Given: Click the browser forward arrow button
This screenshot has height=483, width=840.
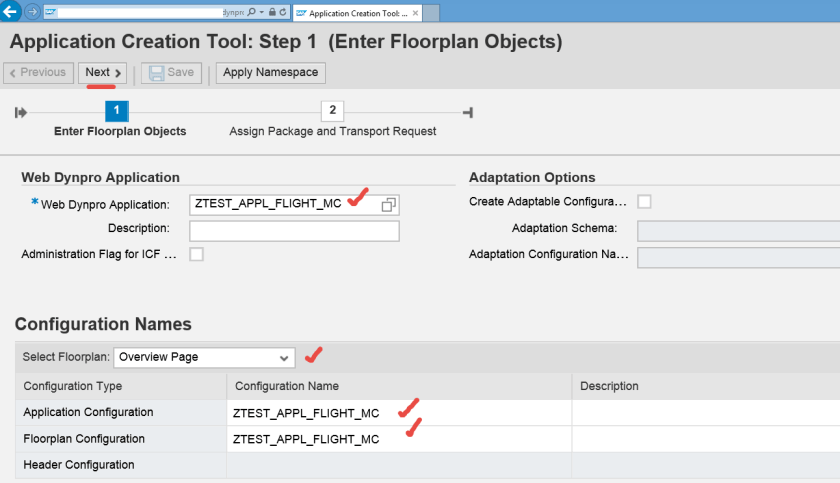Looking at the screenshot, I should 32,13.
